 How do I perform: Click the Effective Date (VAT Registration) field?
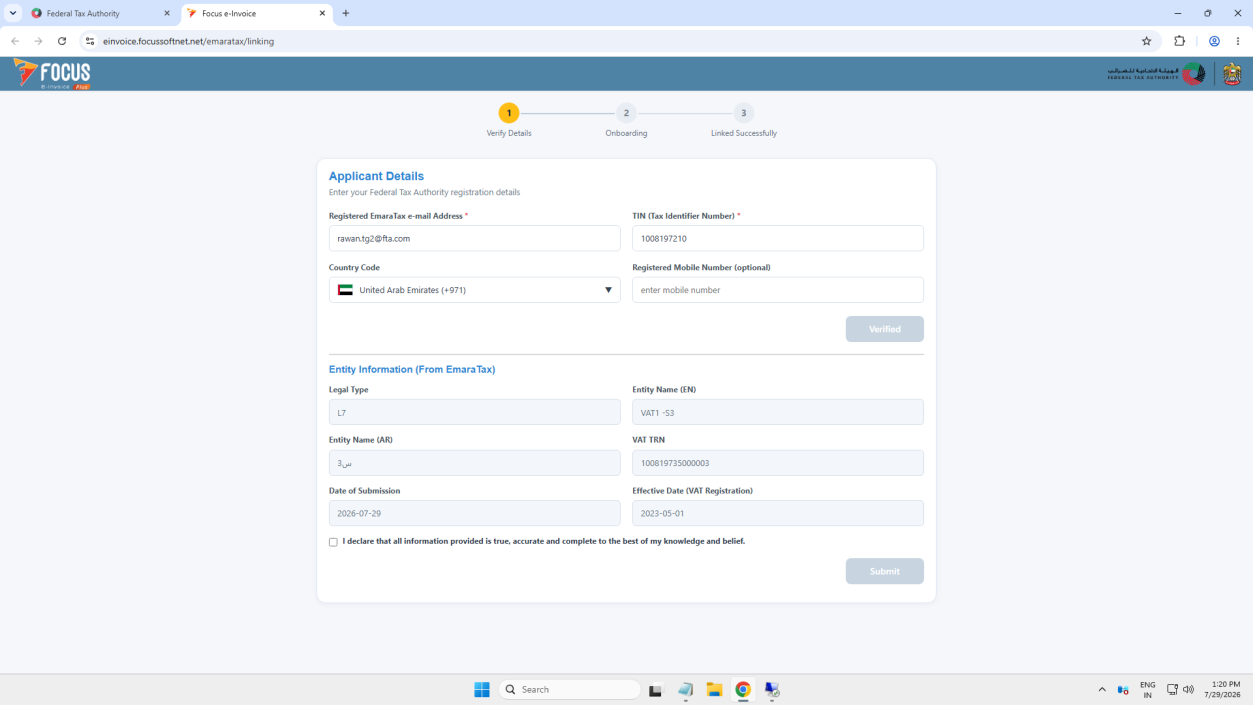click(778, 513)
